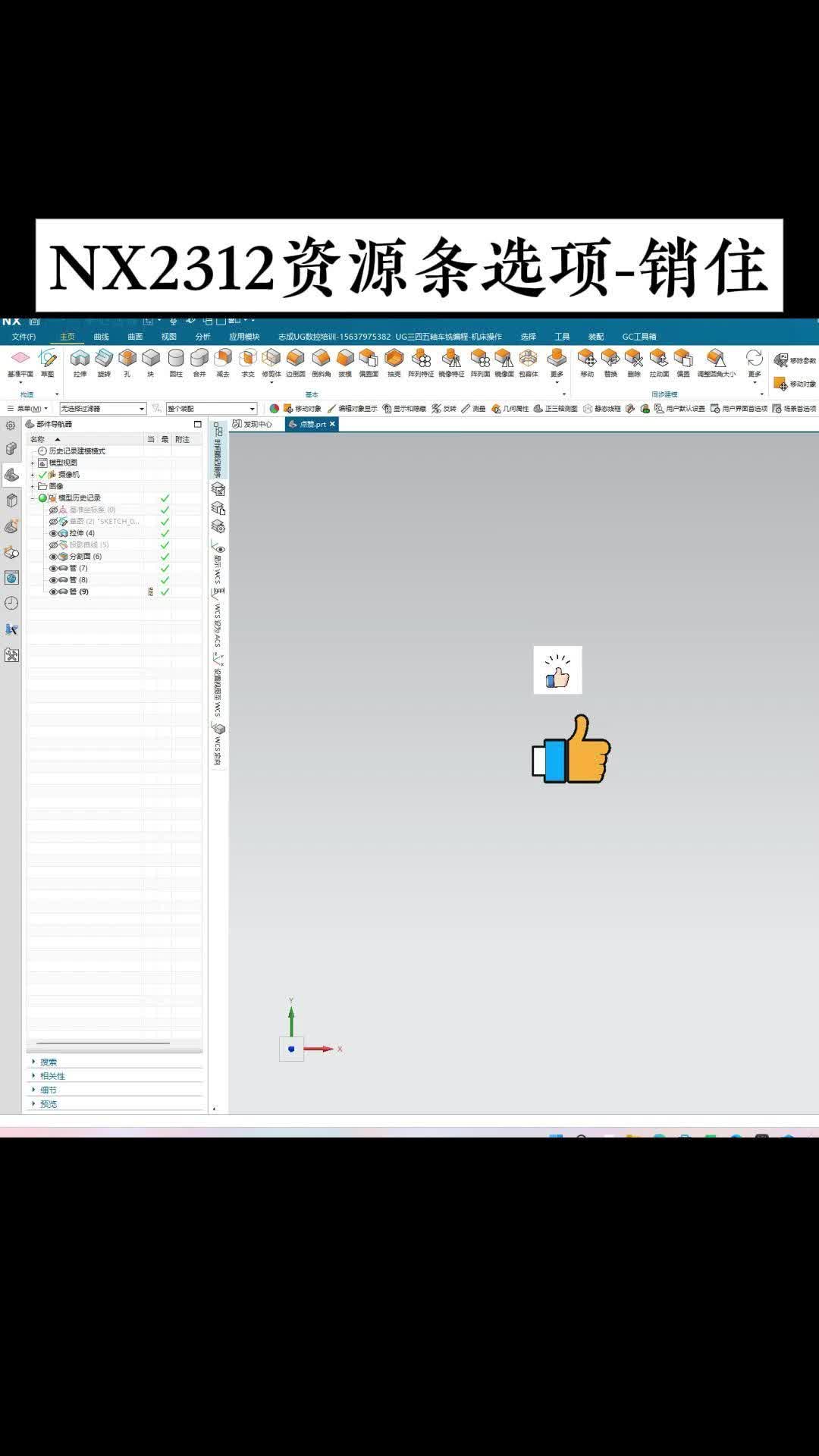Click the 替换 (Replace Face) tool
819x1456 pixels.
pyautogui.click(x=610, y=362)
